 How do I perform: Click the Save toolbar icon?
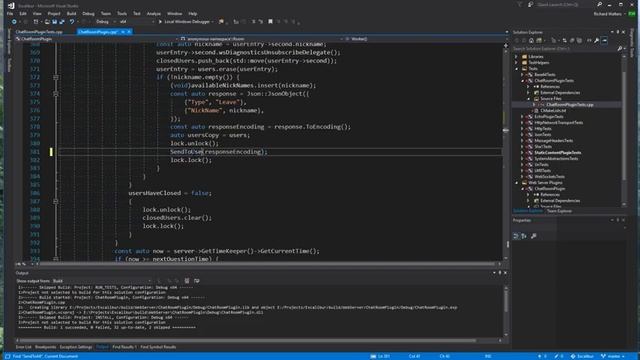pyautogui.click(x=54, y=22)
